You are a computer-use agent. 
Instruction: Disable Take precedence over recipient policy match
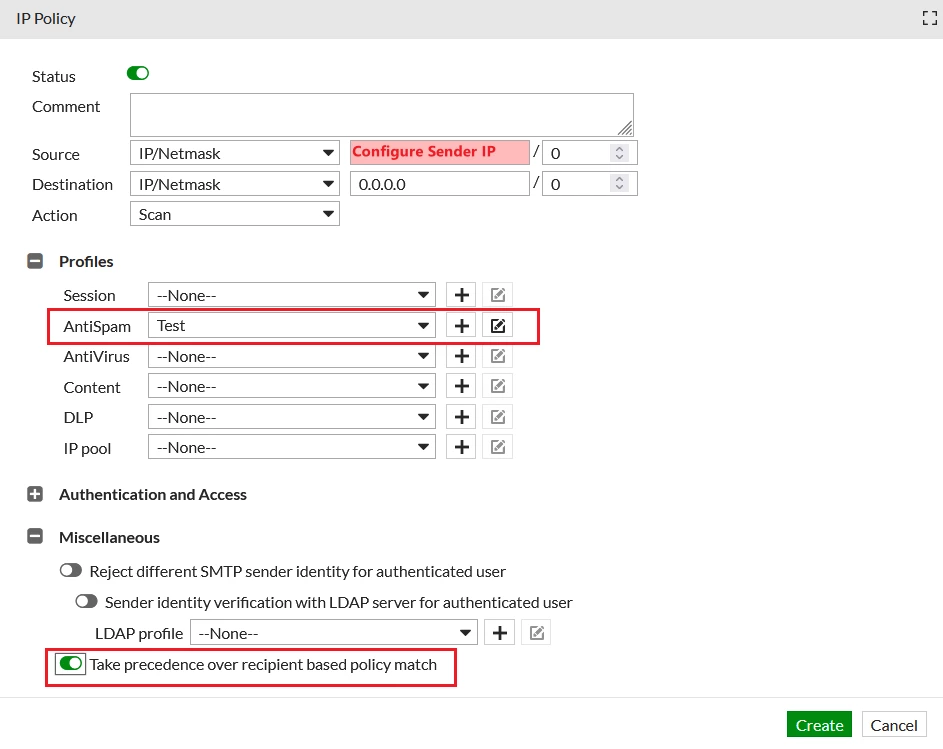click(x=71, y=664)
